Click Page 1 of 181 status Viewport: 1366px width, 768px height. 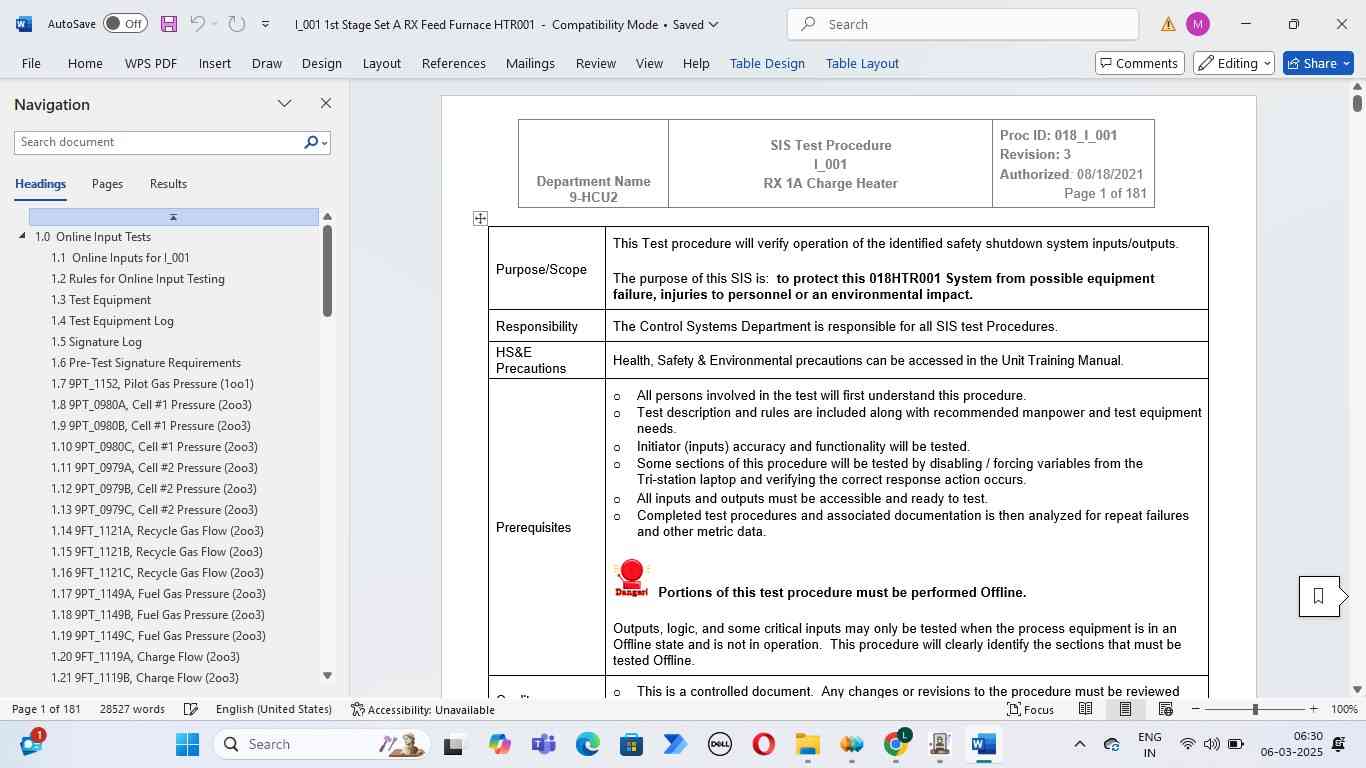pyautogui.click(x=46, y=709)
